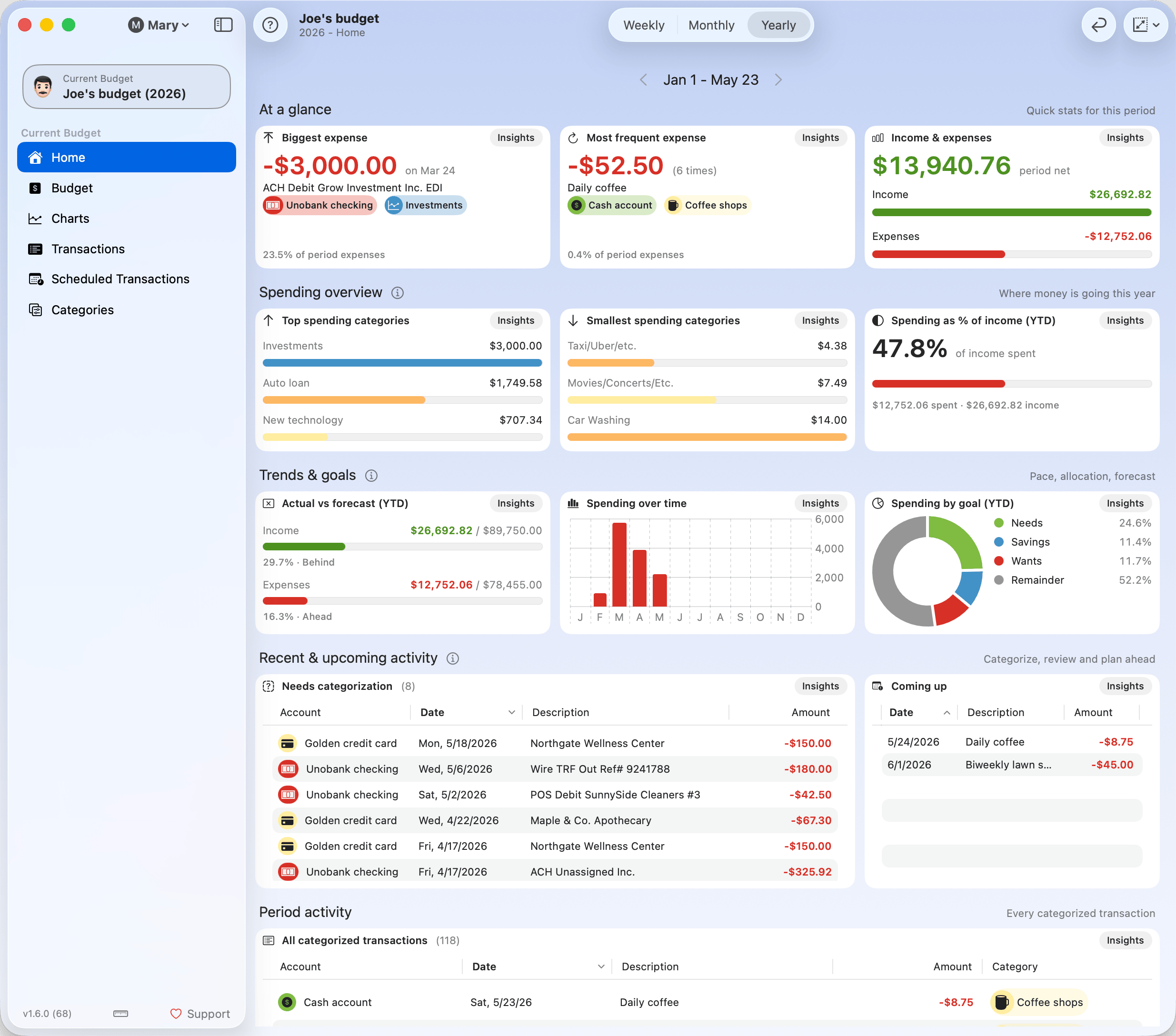Click Recent & upcoming activity info icon
The height and width of the screenshot is (1036, 1176).
(453, 658)
